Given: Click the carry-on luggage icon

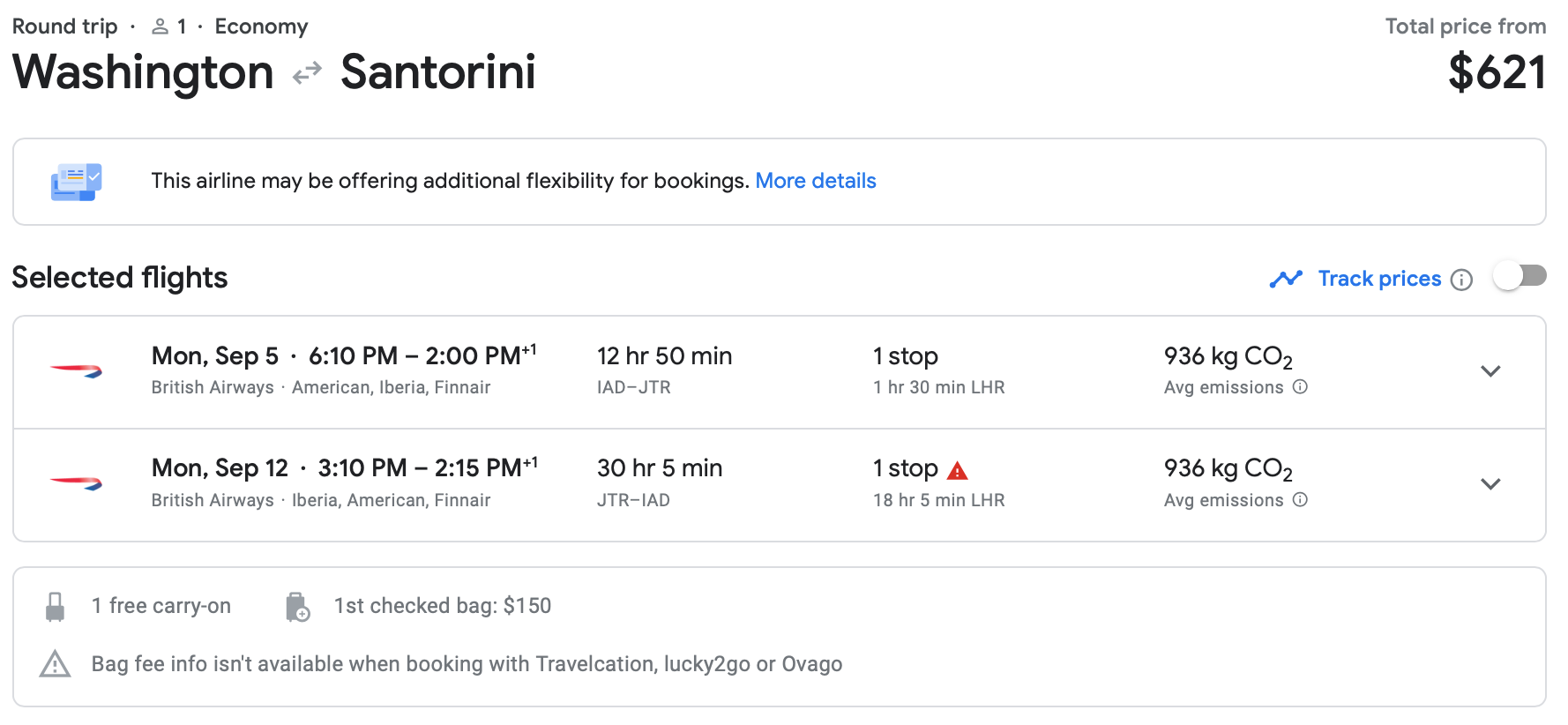Looking at the screenshot, I should 55,607.
